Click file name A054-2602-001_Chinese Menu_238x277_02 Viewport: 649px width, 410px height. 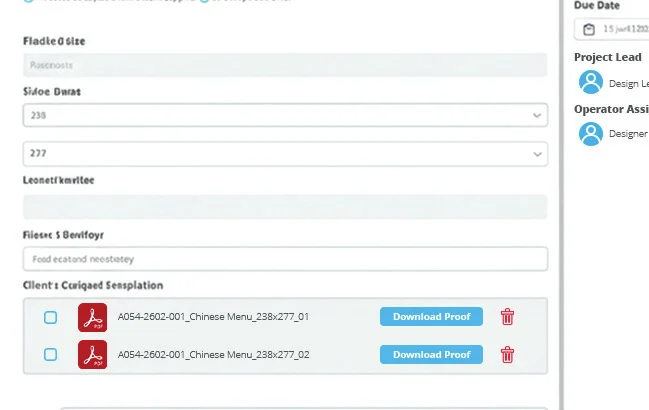click(x=213, y=355)
